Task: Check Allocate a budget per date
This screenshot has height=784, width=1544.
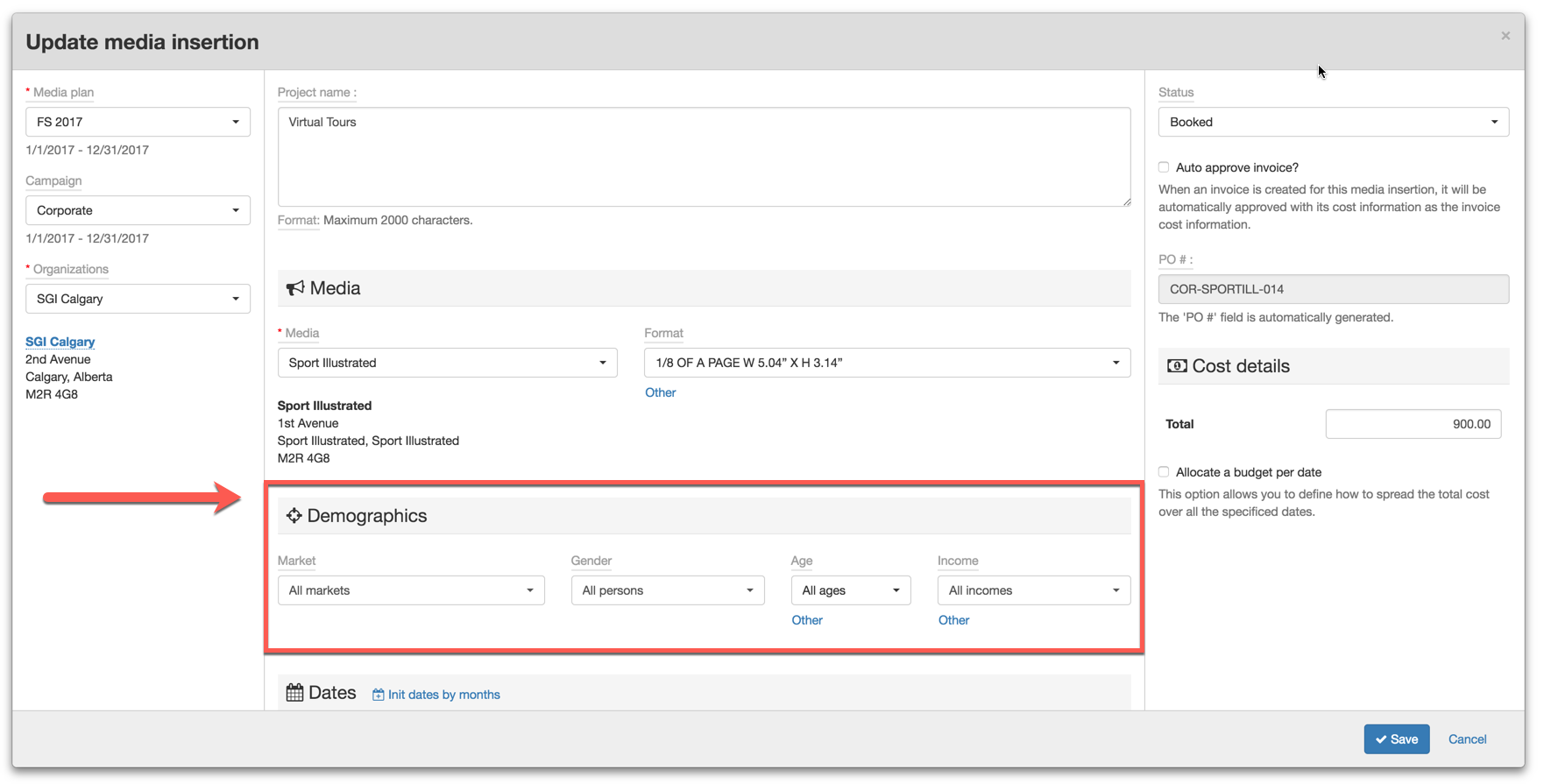Action: 1164,472
